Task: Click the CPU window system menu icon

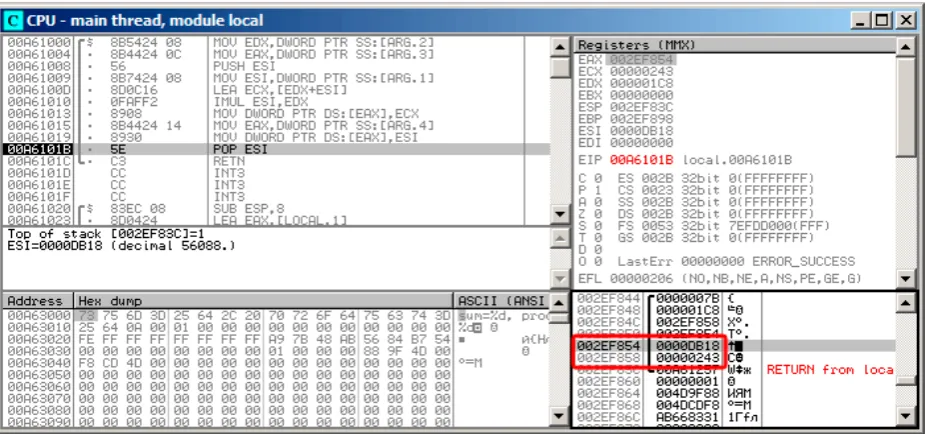Action: point(14,21)
